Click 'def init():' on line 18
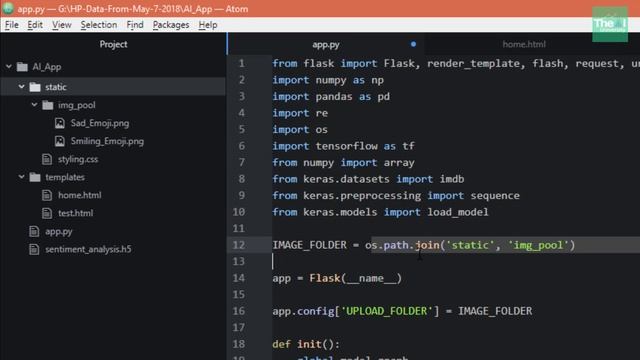The image size is (640, 360). [x=306, y=344]
